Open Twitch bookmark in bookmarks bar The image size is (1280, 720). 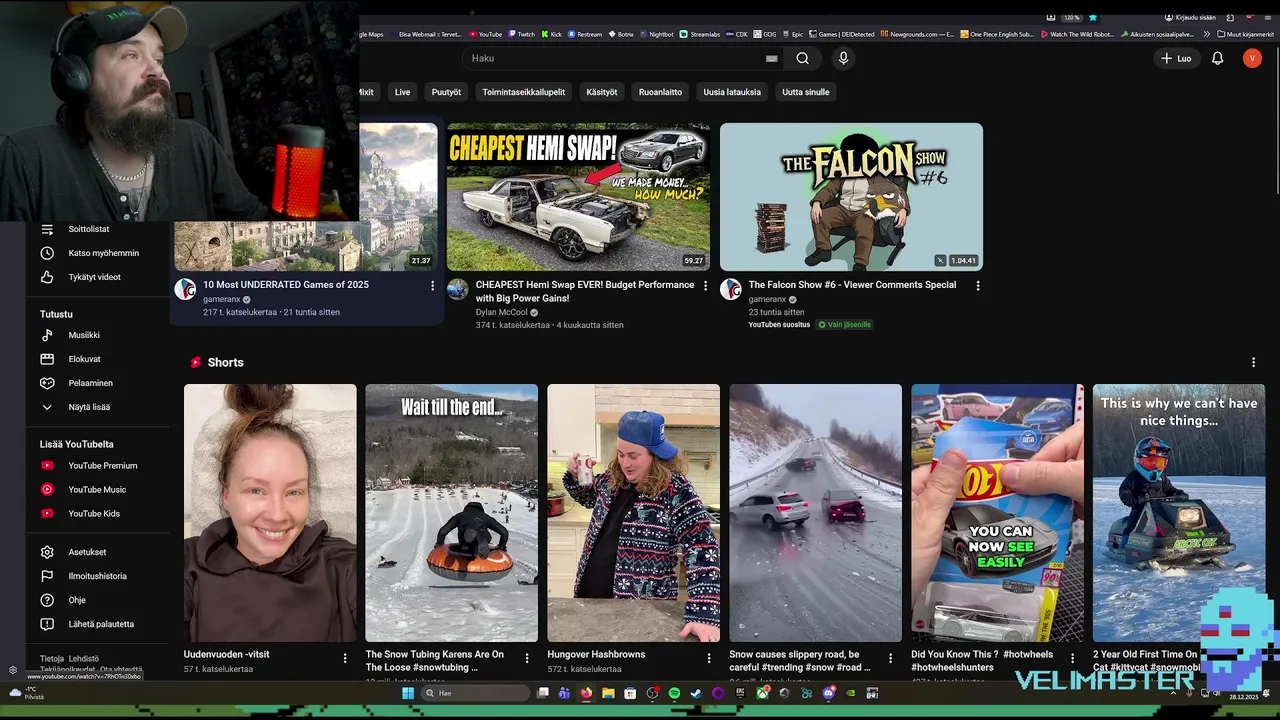(520, 34)
